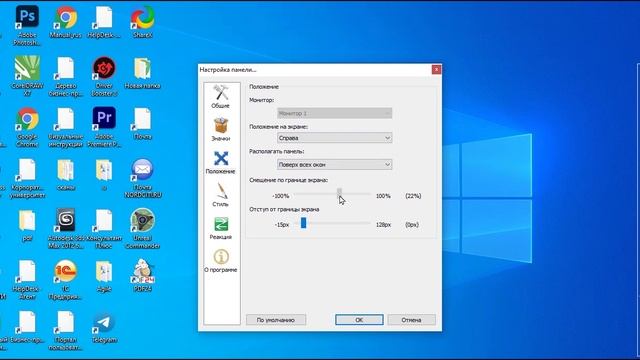
Task: Open the Располагать панель dropdown
Action: tap(335, 164)
